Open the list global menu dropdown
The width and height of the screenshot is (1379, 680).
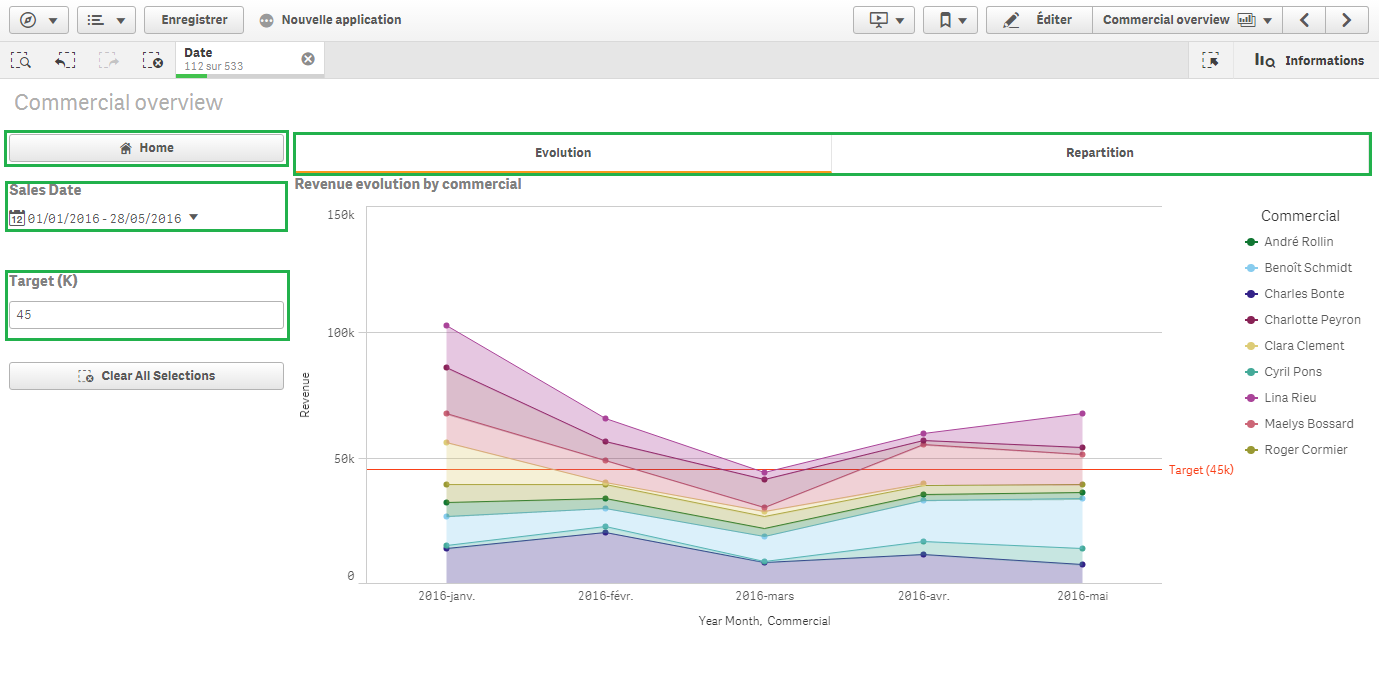coord(106,20)
